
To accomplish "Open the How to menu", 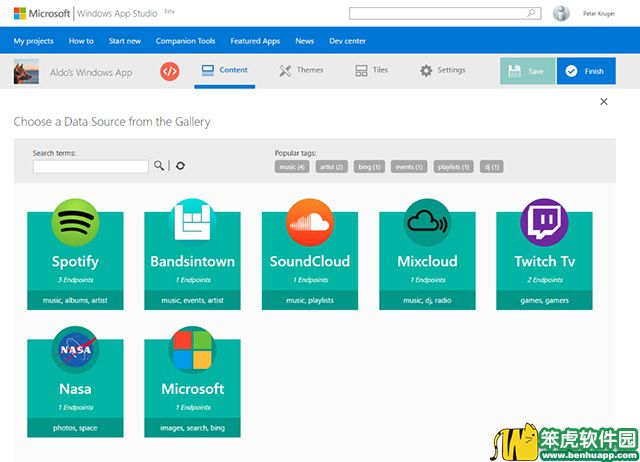I will pos(81,41).
